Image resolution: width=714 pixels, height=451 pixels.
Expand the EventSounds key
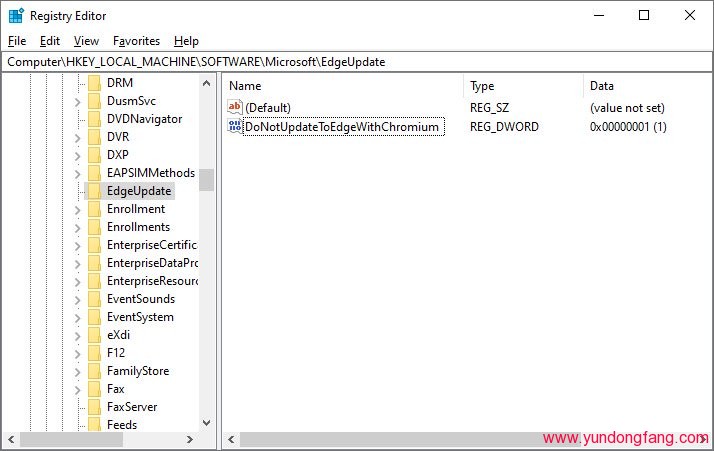77,300
